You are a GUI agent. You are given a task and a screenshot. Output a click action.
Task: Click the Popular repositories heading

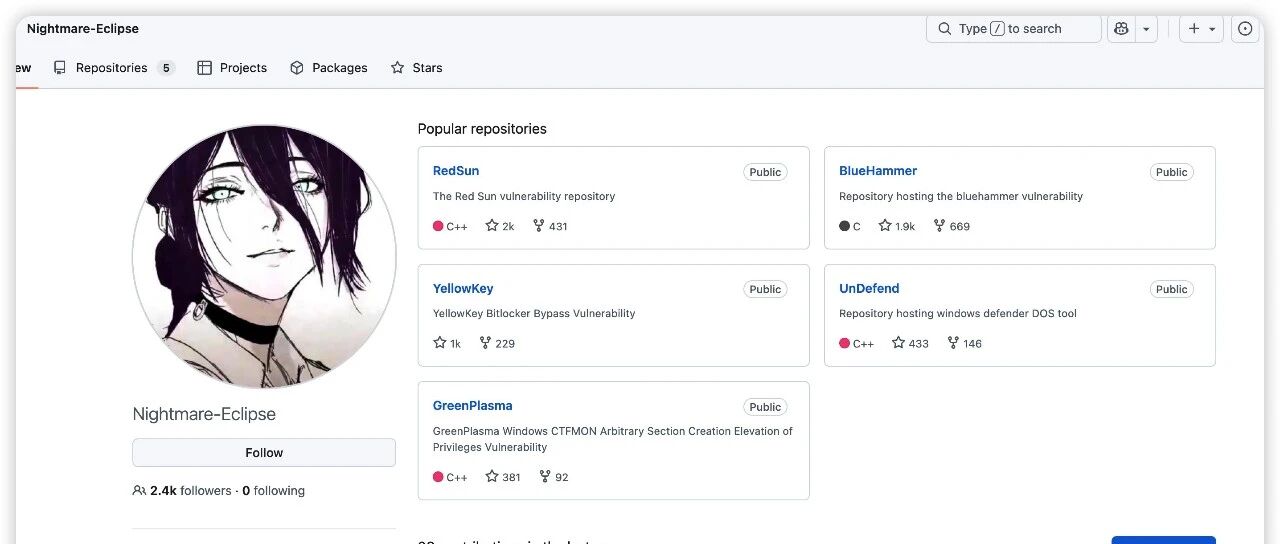[x=482, y=129]
